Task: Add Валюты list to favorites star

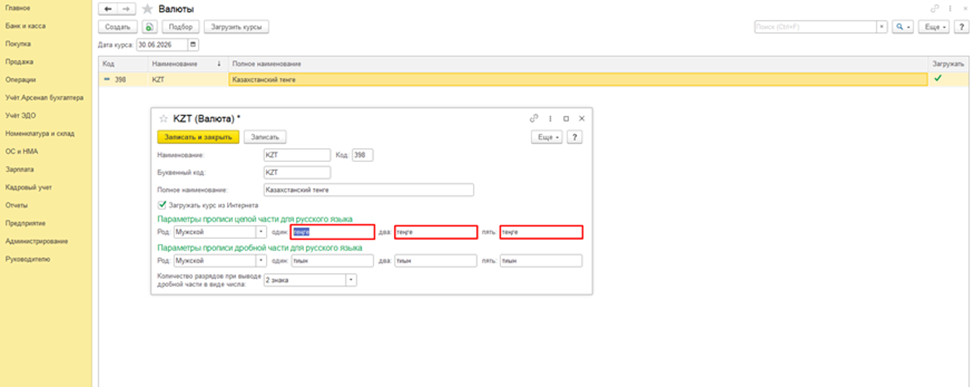Action: tap(147, 9)
